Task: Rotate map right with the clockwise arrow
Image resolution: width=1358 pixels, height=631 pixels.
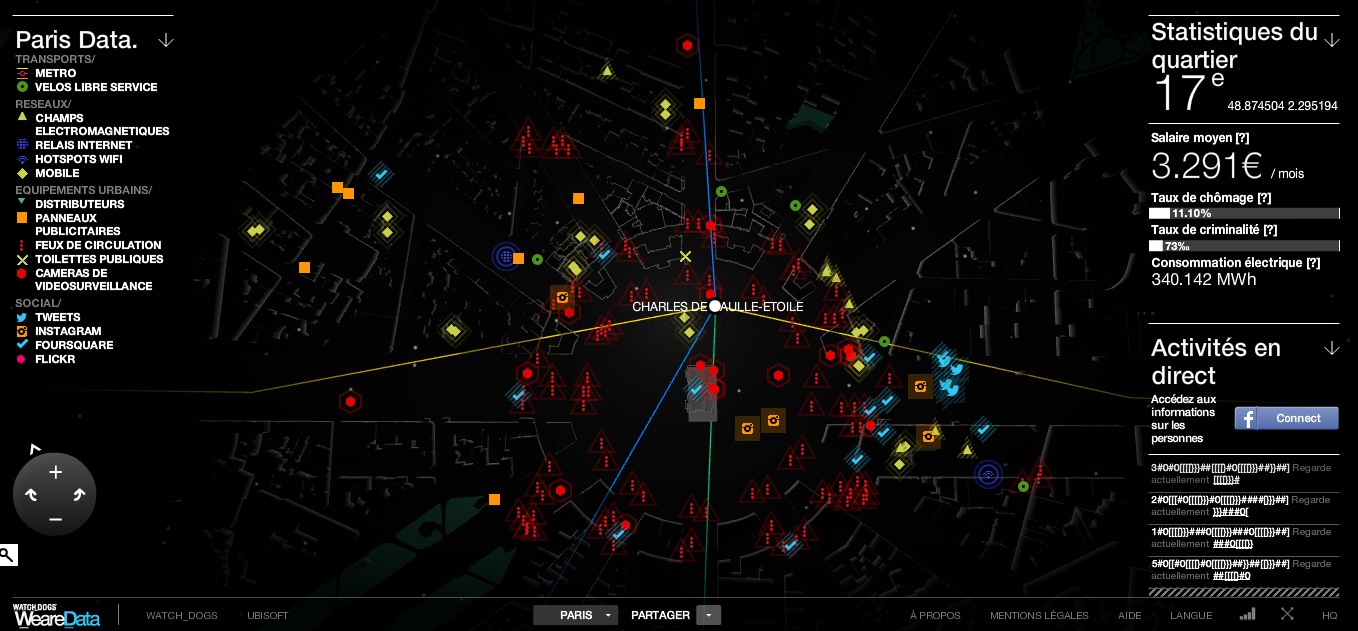Action: pyautogui.click(x=79, y=495)
